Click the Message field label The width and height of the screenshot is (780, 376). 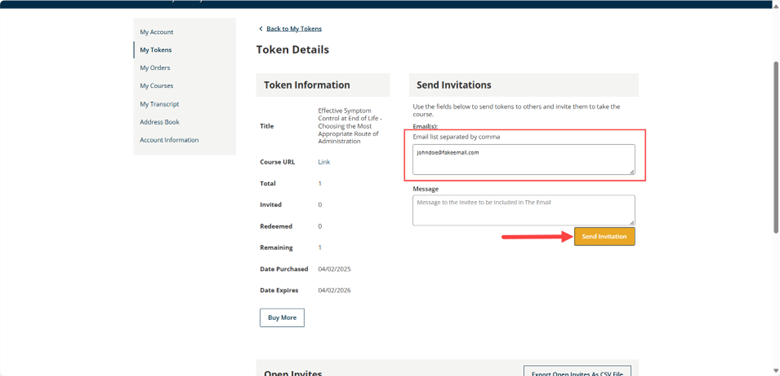pyautogui.click(x=425, y=189)
